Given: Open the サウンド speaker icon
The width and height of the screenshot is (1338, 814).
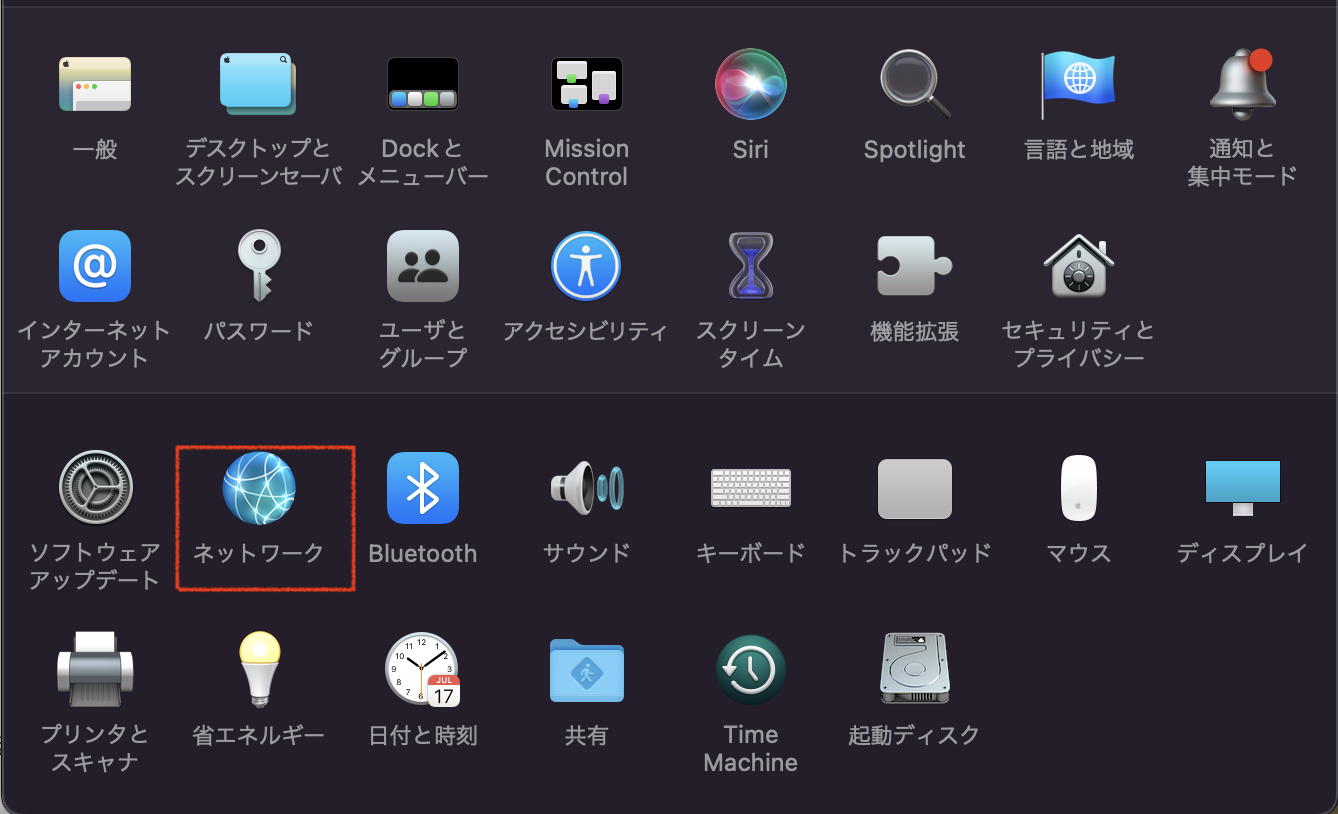Looking at the screenshot, I should tap(587, 488).
